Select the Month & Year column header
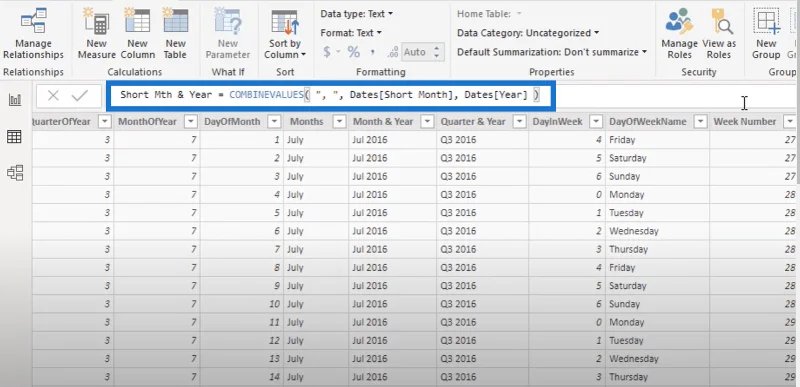Viewport: 800px width, 387px height. 383,121
